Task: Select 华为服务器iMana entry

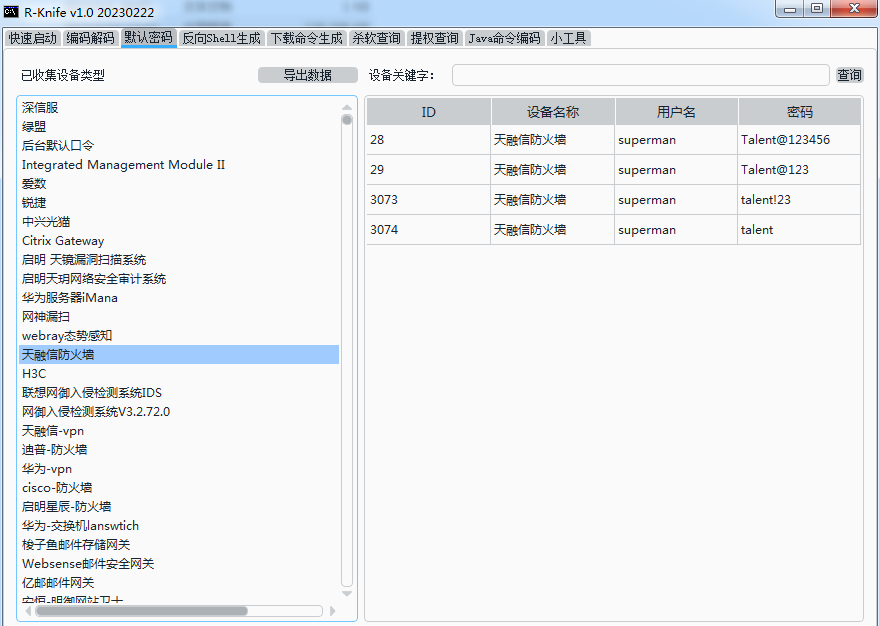Action: tap(178, 298)
